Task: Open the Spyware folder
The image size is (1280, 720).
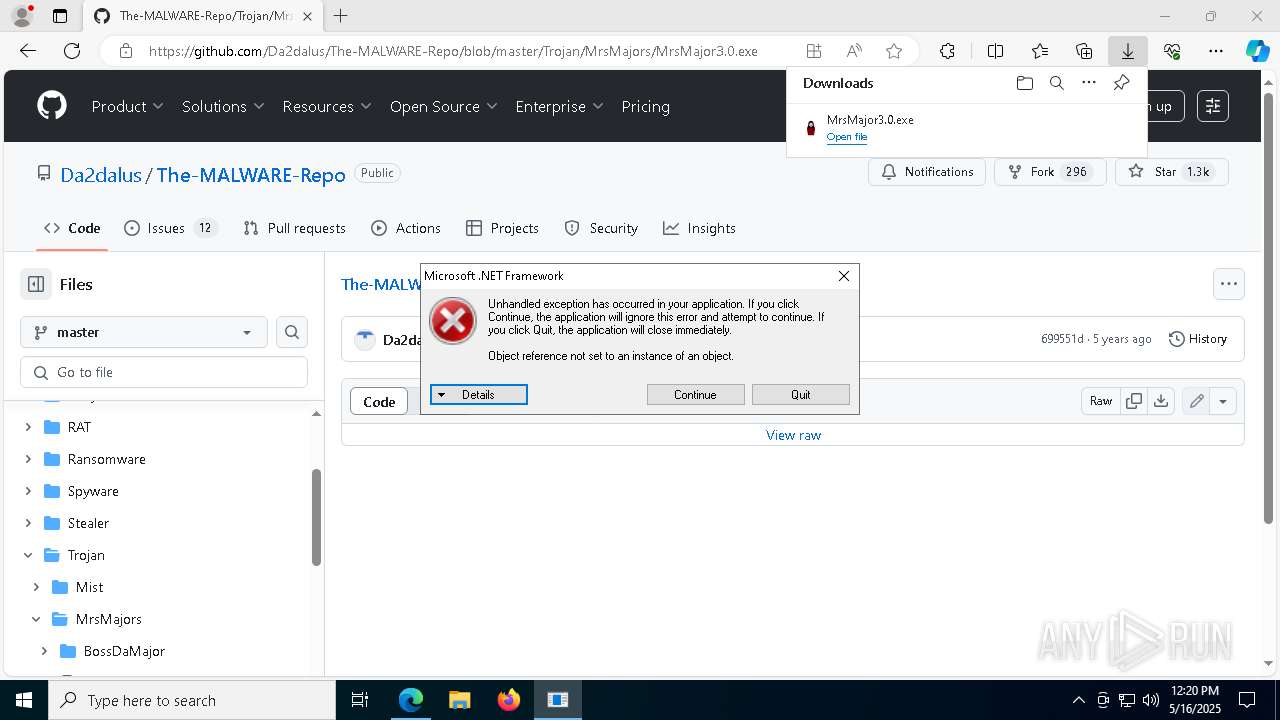Action: pyautogui.click(x=93, y=491)
